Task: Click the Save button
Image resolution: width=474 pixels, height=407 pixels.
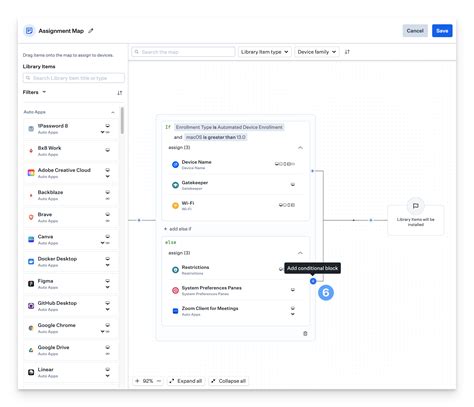Action: coord(442,31)
